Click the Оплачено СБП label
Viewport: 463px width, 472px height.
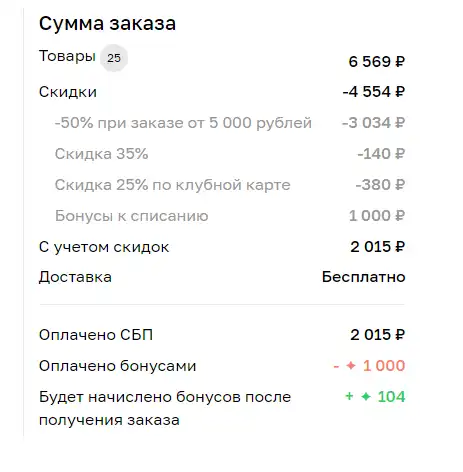point(96,335)
